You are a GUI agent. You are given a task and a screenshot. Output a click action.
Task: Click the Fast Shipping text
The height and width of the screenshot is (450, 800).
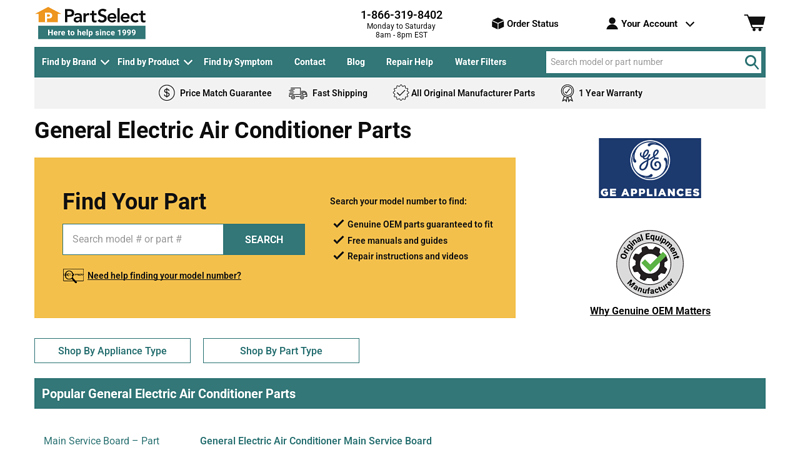coord(340,93)
